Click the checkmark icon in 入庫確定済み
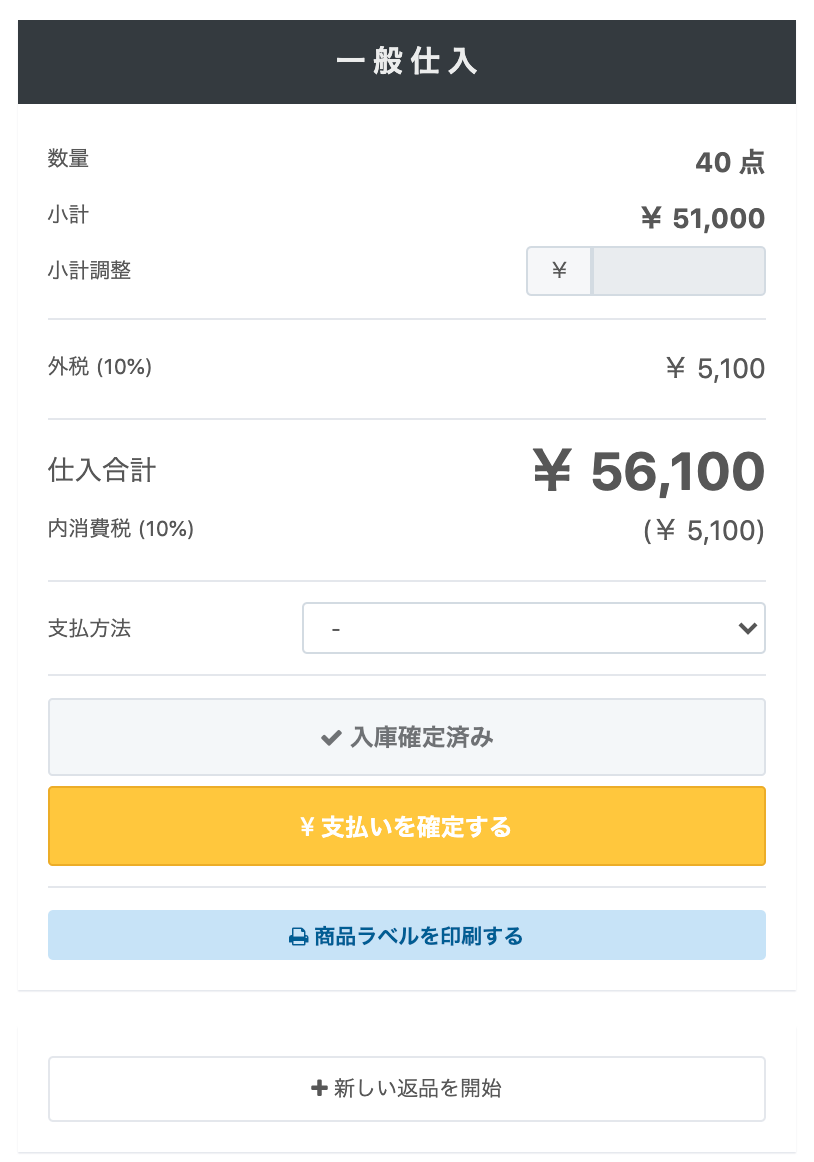Screen dimensions: 814x1162 [331, 737]
